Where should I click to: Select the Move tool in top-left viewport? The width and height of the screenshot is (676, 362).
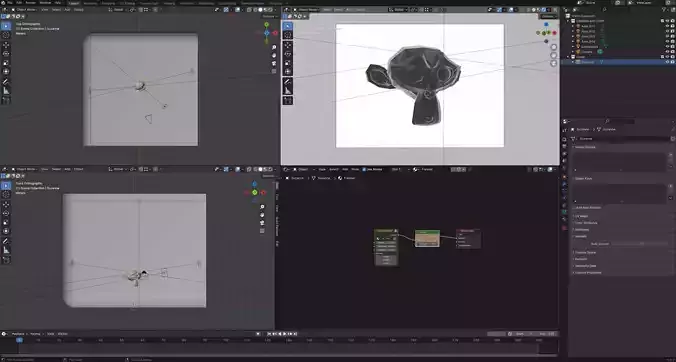pyautogui.click(x=6, y=44)
